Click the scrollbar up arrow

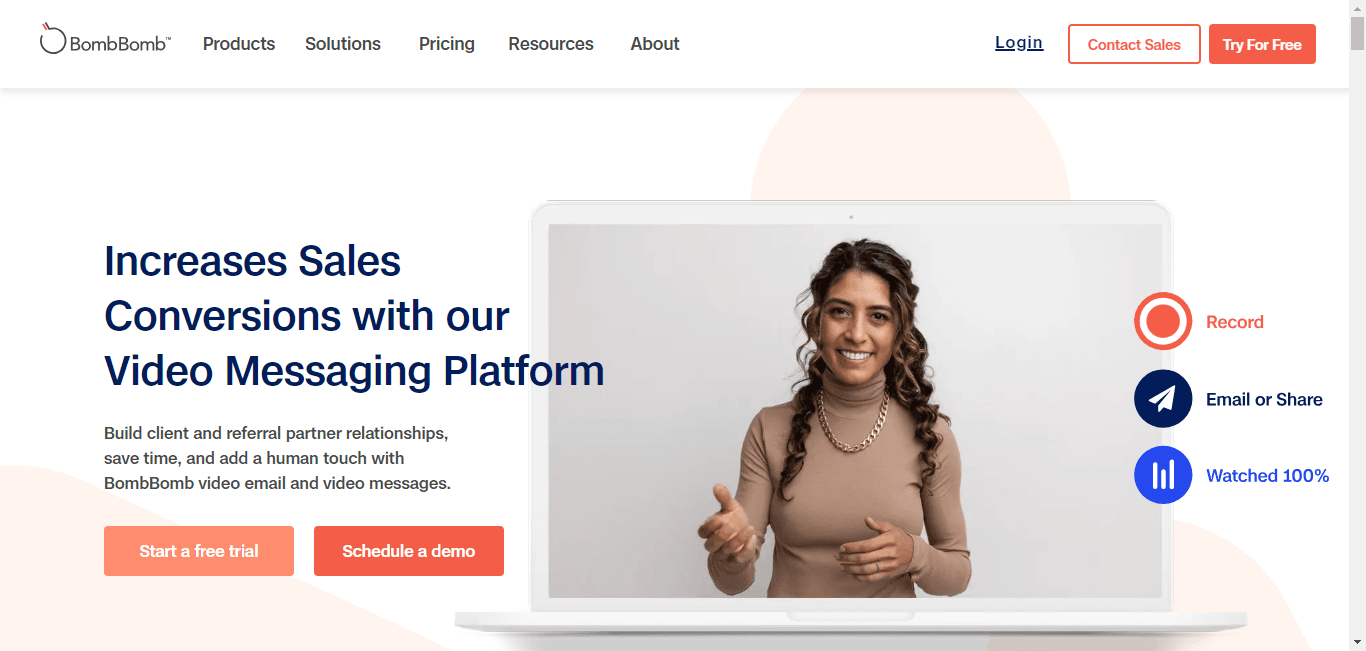(x=1357, y=8)
